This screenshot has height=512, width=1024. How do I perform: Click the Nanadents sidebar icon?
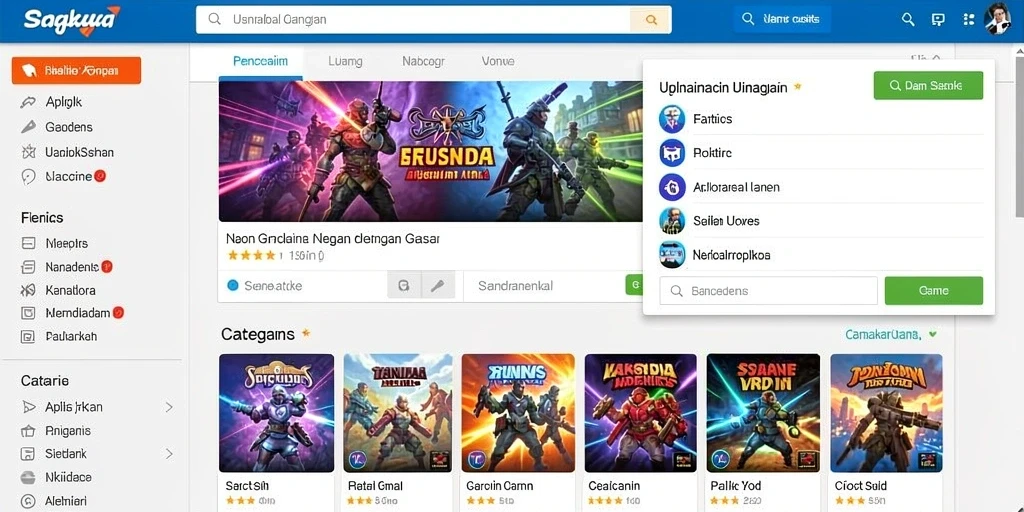click(x=28, y=266)
